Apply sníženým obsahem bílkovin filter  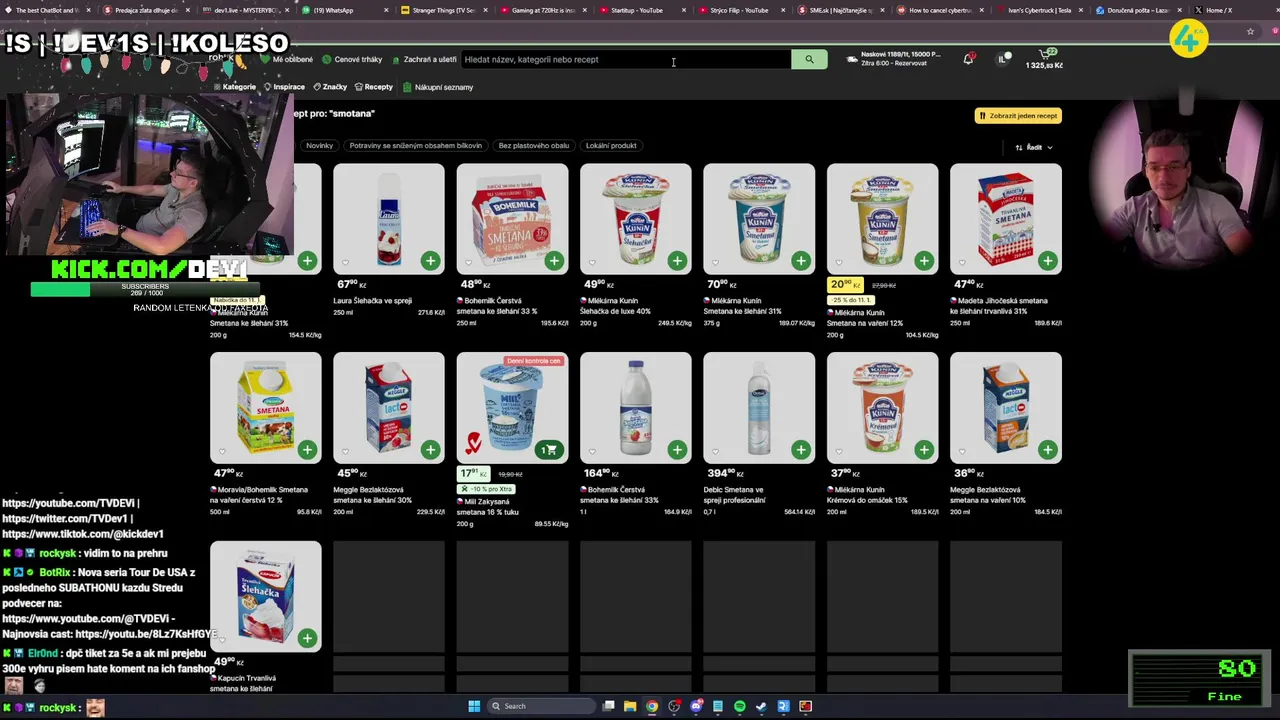point(415,146)
